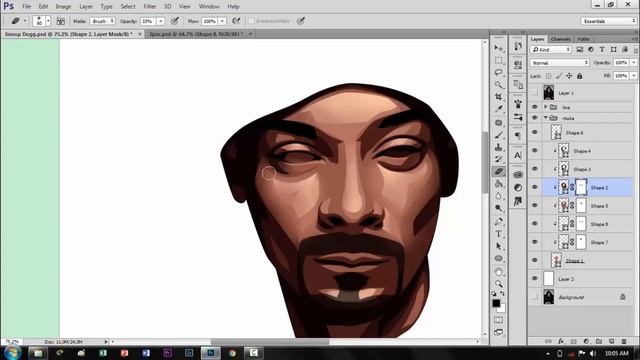Toggle the brush panel button
640x360 pixels.
click(60, 21)
